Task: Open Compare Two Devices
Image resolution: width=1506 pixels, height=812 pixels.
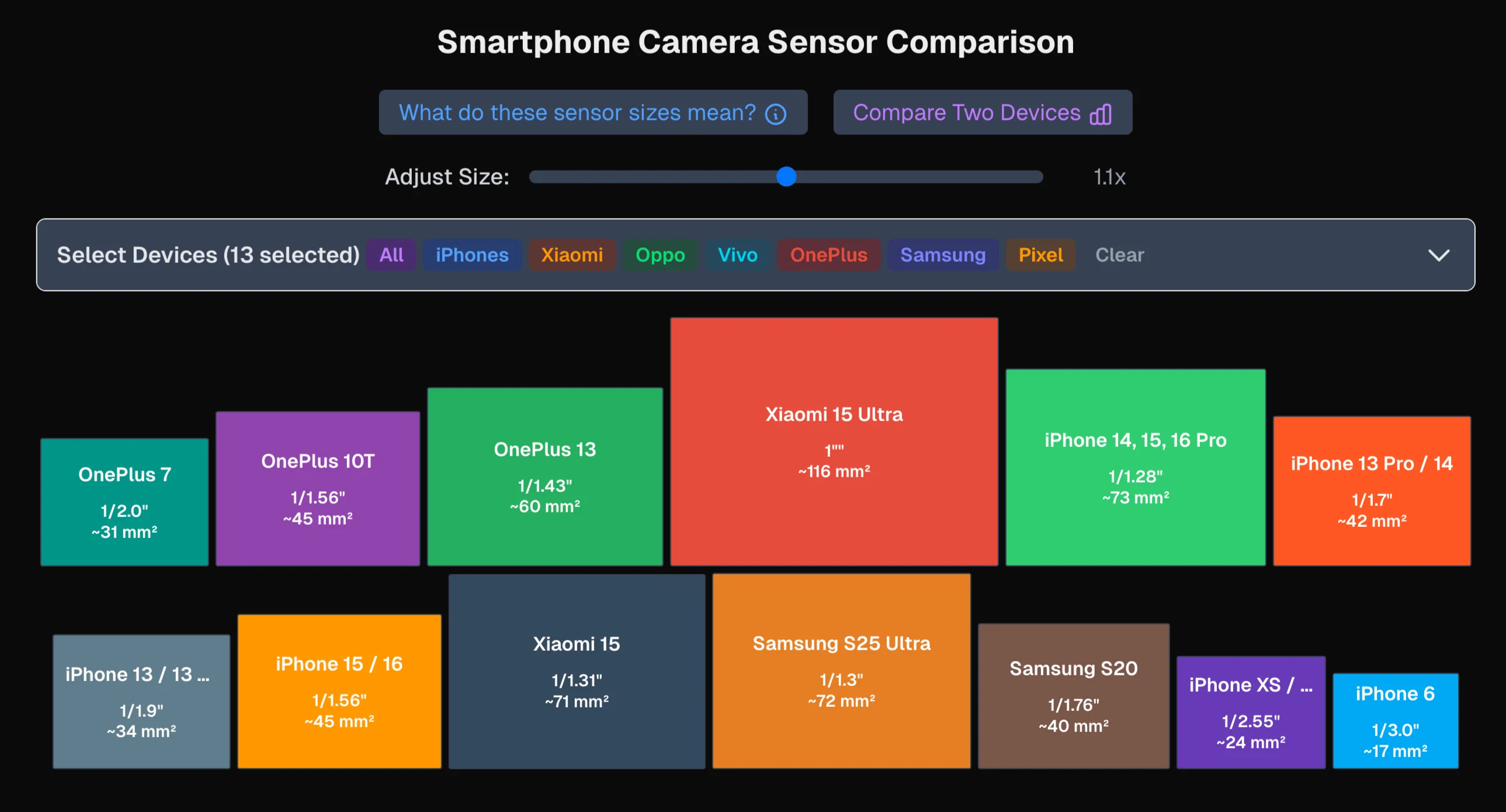Action: 966,113
